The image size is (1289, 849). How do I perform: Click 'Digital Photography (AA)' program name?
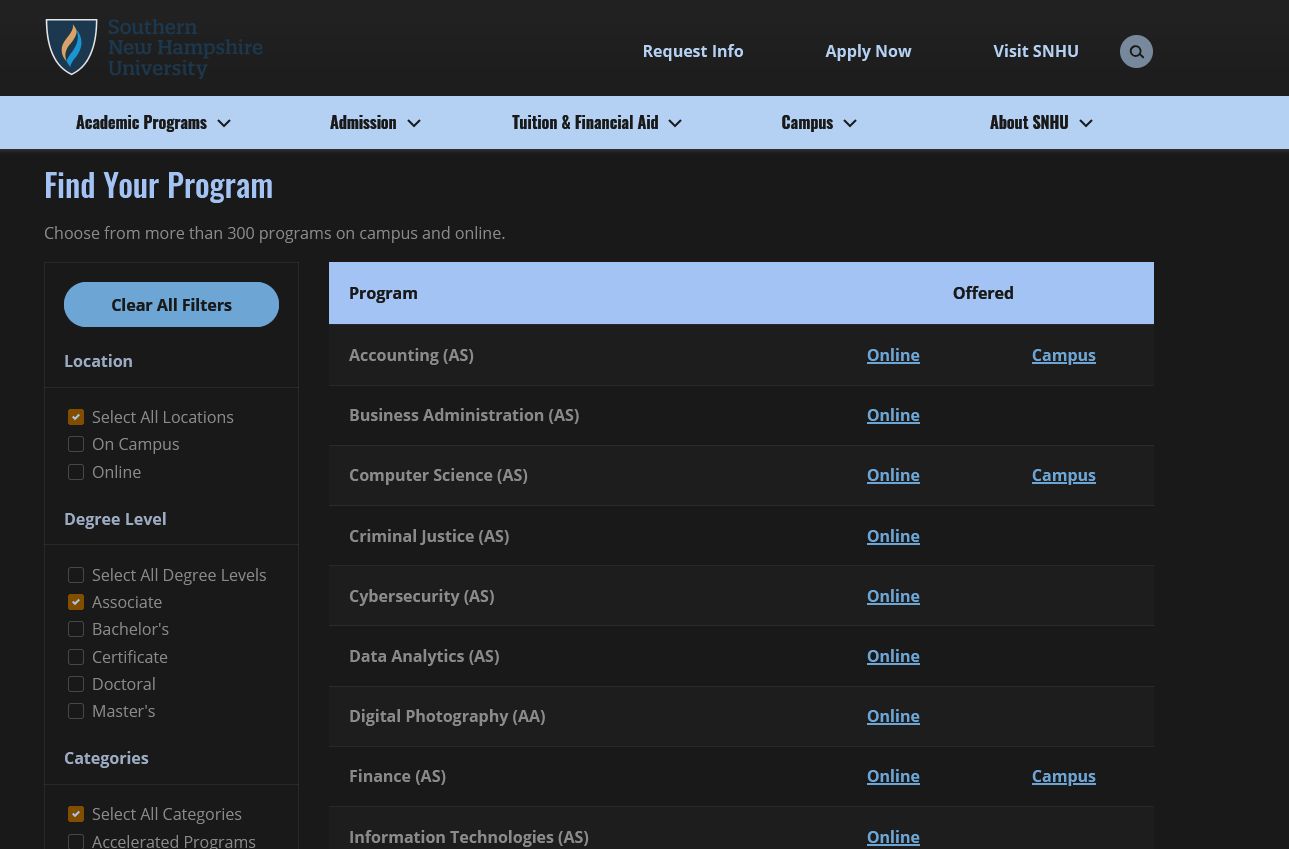pos(447,716)
